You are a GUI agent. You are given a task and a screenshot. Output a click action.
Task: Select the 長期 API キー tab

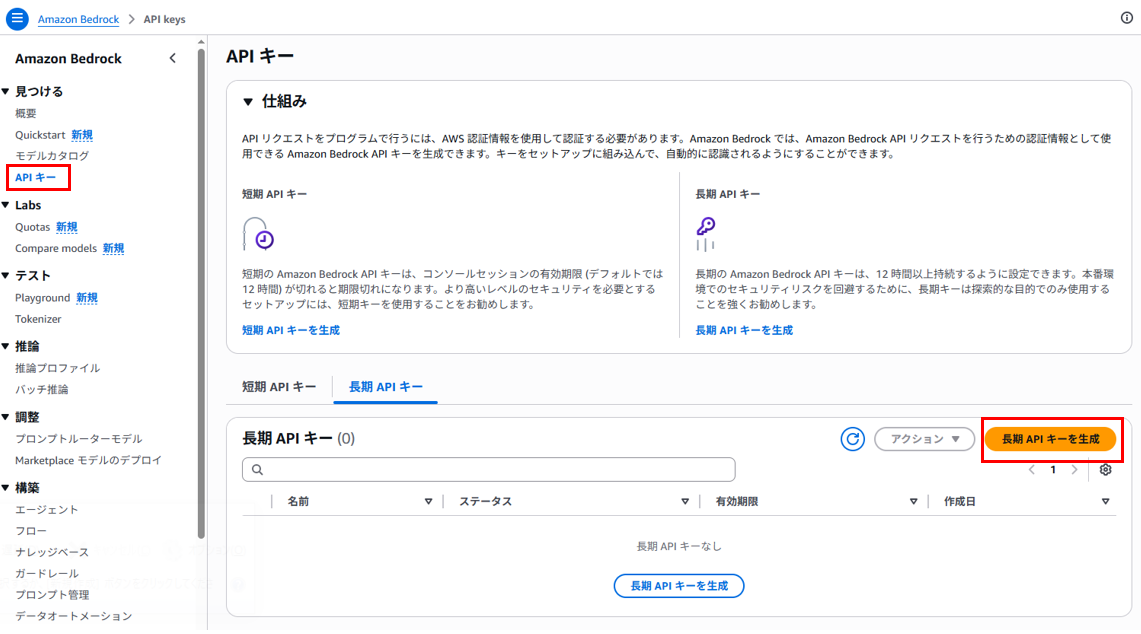(386, 387)
